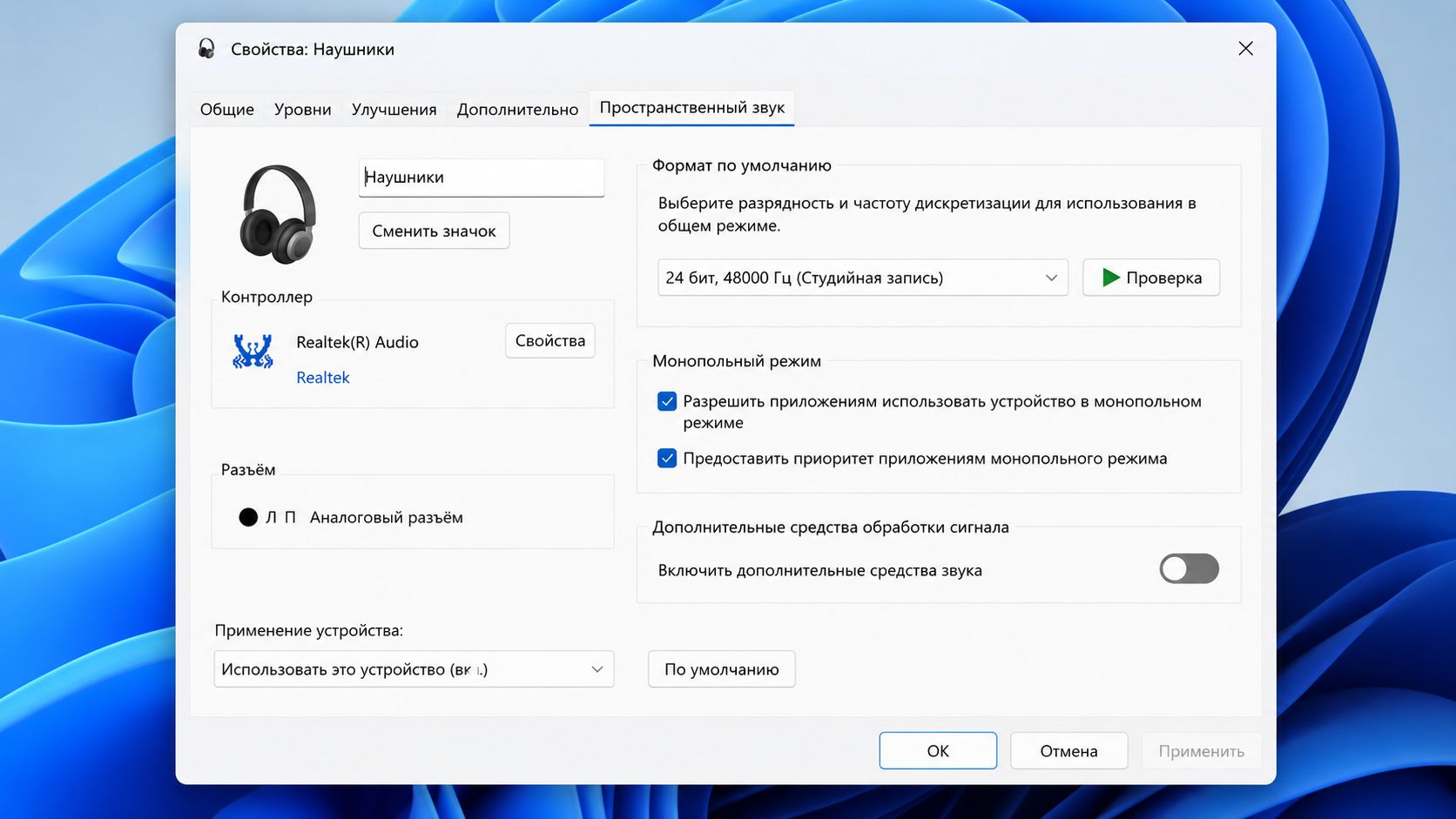Close the headphones properties dialog
Screen dimensions: 1456x819
tap(1245, 49)
